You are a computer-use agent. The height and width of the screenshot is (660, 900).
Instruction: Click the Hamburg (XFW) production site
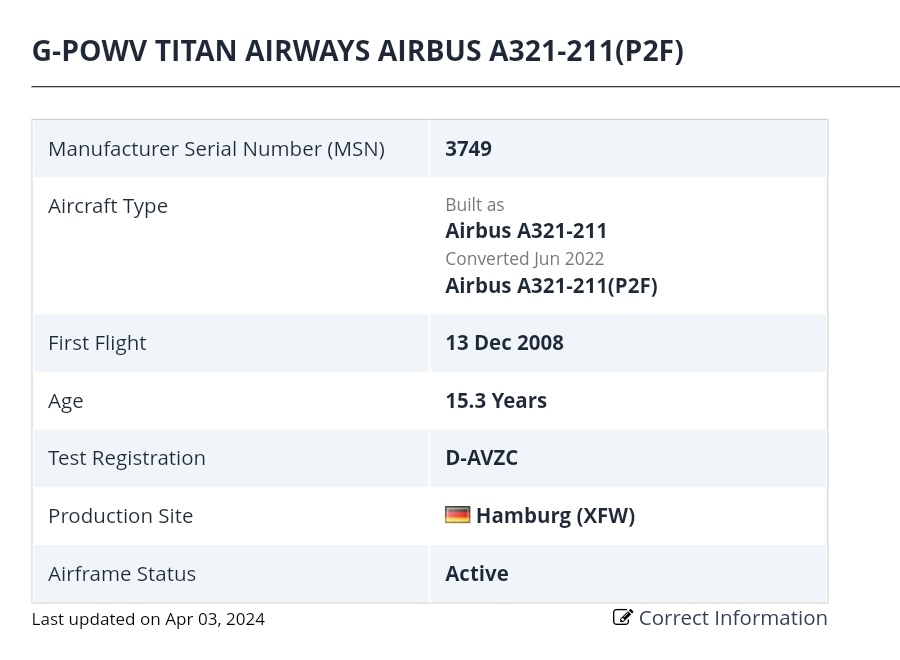click(556, 515)
